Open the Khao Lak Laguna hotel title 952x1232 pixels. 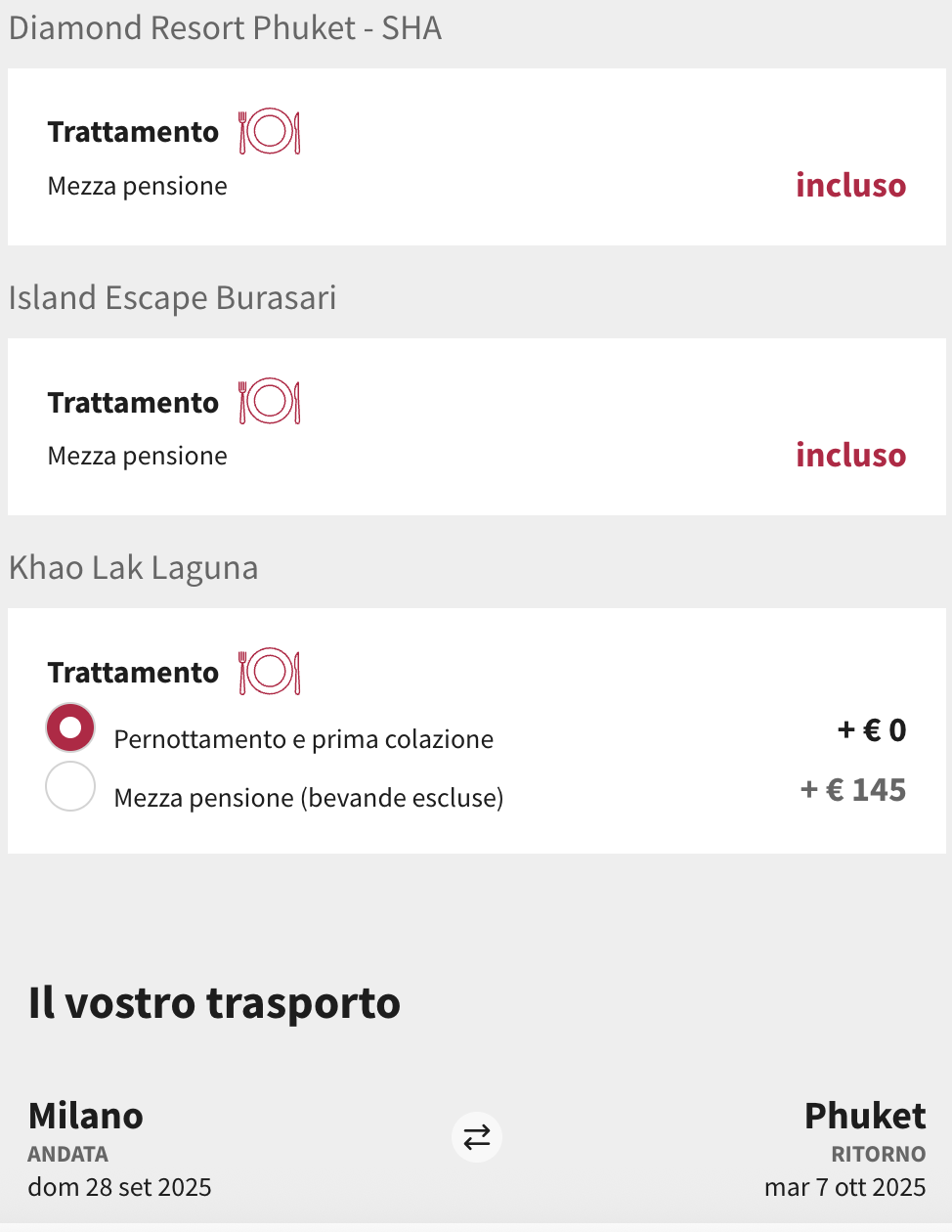point(134,568)
